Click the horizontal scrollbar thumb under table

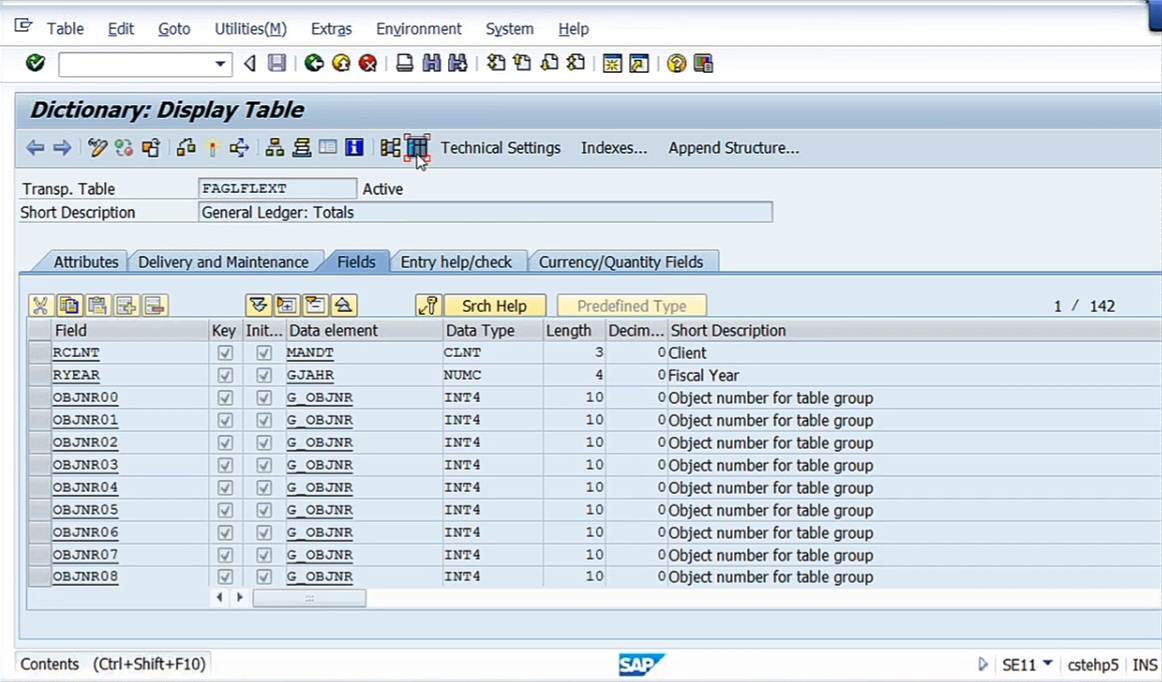309,597
